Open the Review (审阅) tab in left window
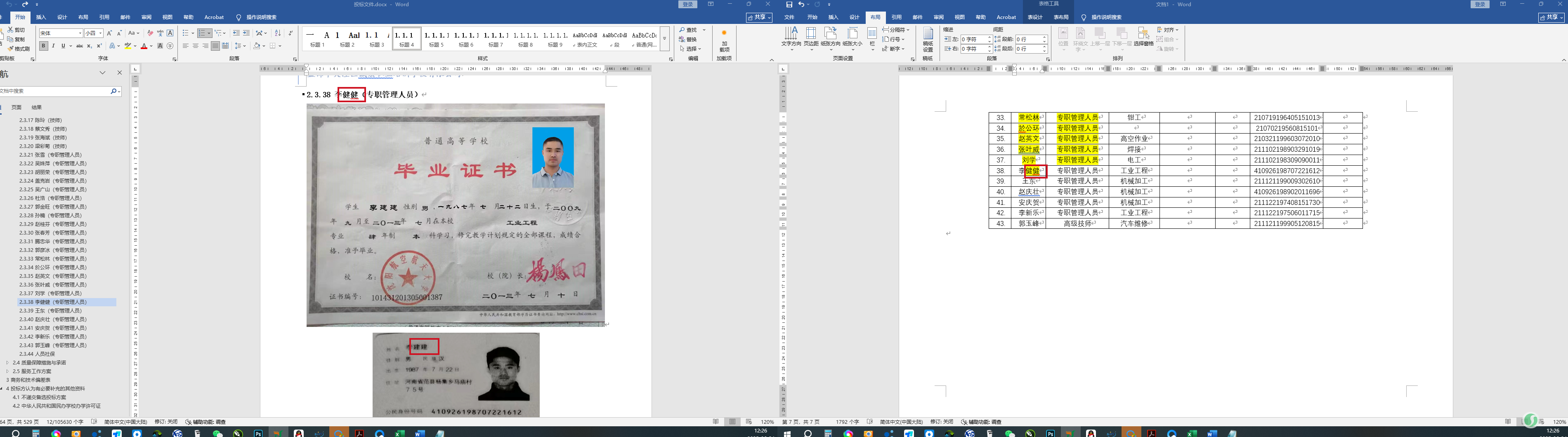The width and height of the screenshot is (1568, 437). pyautogui.click(x=146, y=17)
